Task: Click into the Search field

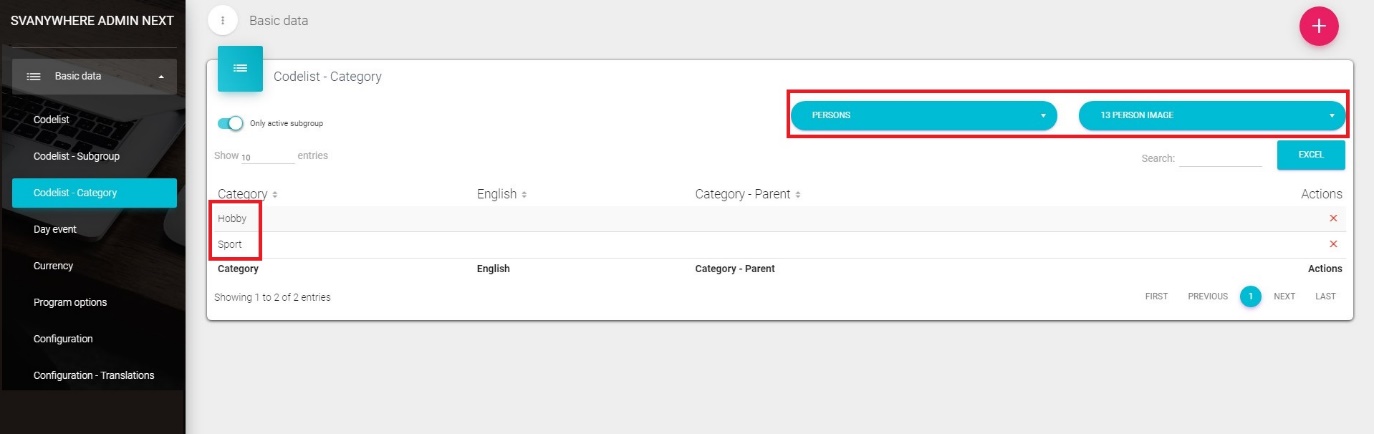Action: pos(1220,158)
